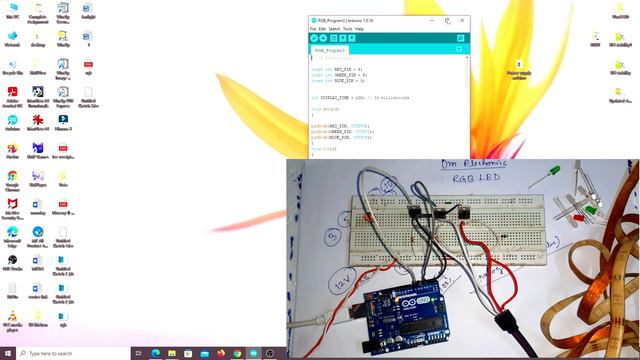Screen dimensions: 640x360
Task: Open the Help menu in Arduino
Action: tap(359, 29)
